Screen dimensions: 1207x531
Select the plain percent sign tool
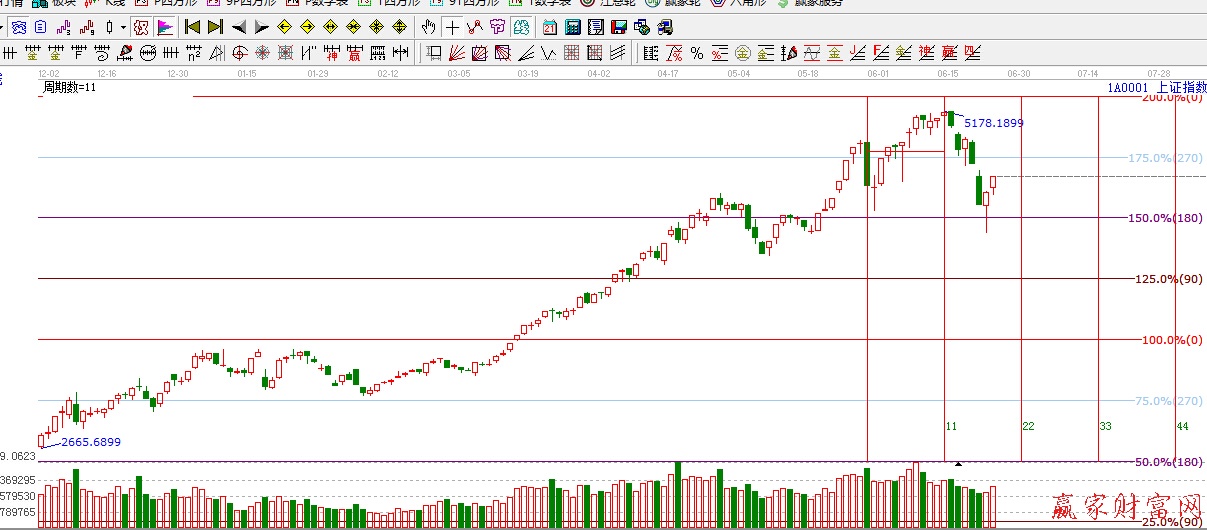click(x=697, y=53)
